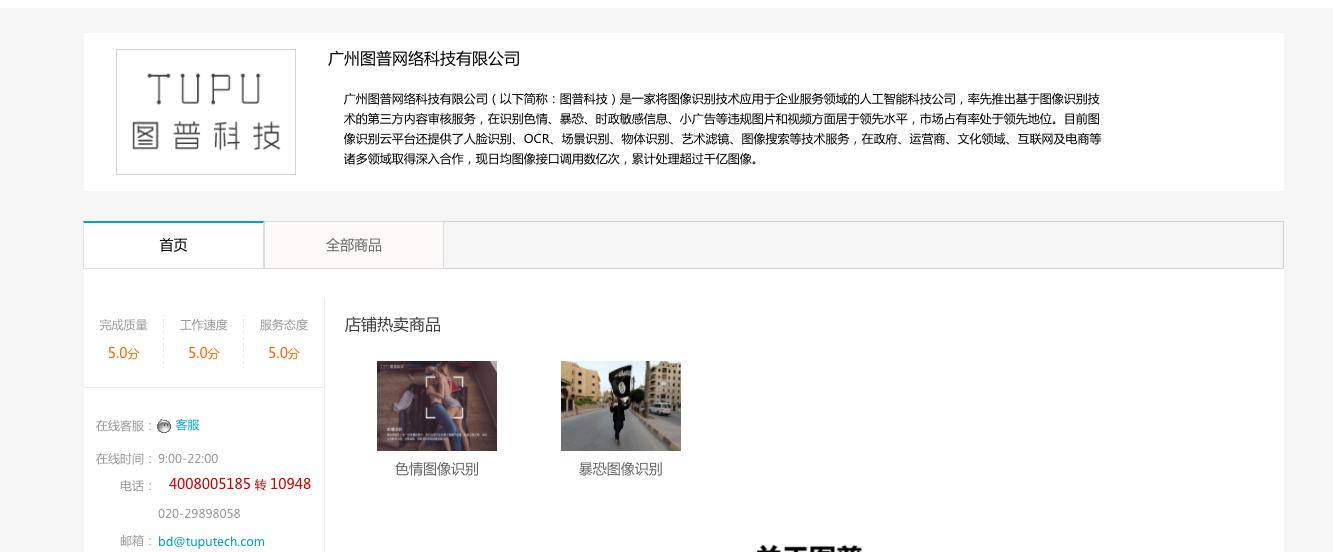Click the TUPU 图普科技 company logo
This screenshot has height=552, width=1333.
(206, 112)
